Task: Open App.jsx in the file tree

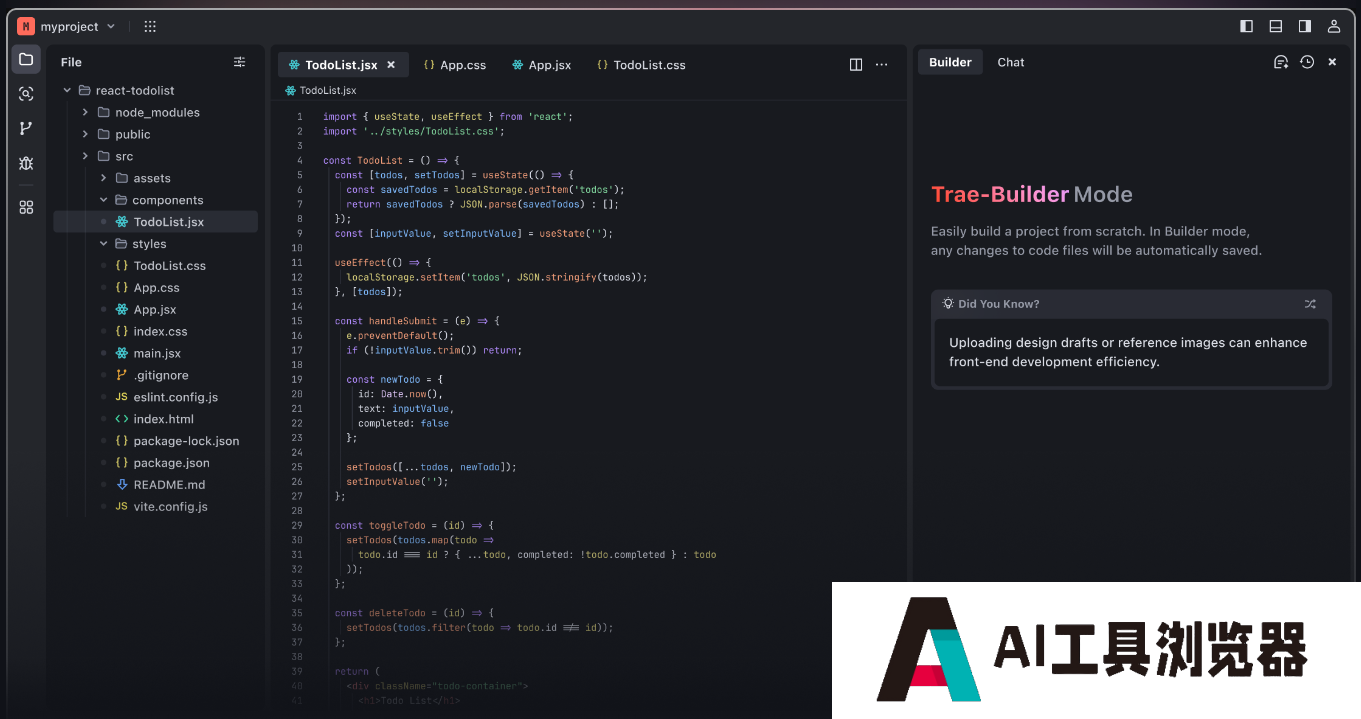Action: [x=155, y=310]
